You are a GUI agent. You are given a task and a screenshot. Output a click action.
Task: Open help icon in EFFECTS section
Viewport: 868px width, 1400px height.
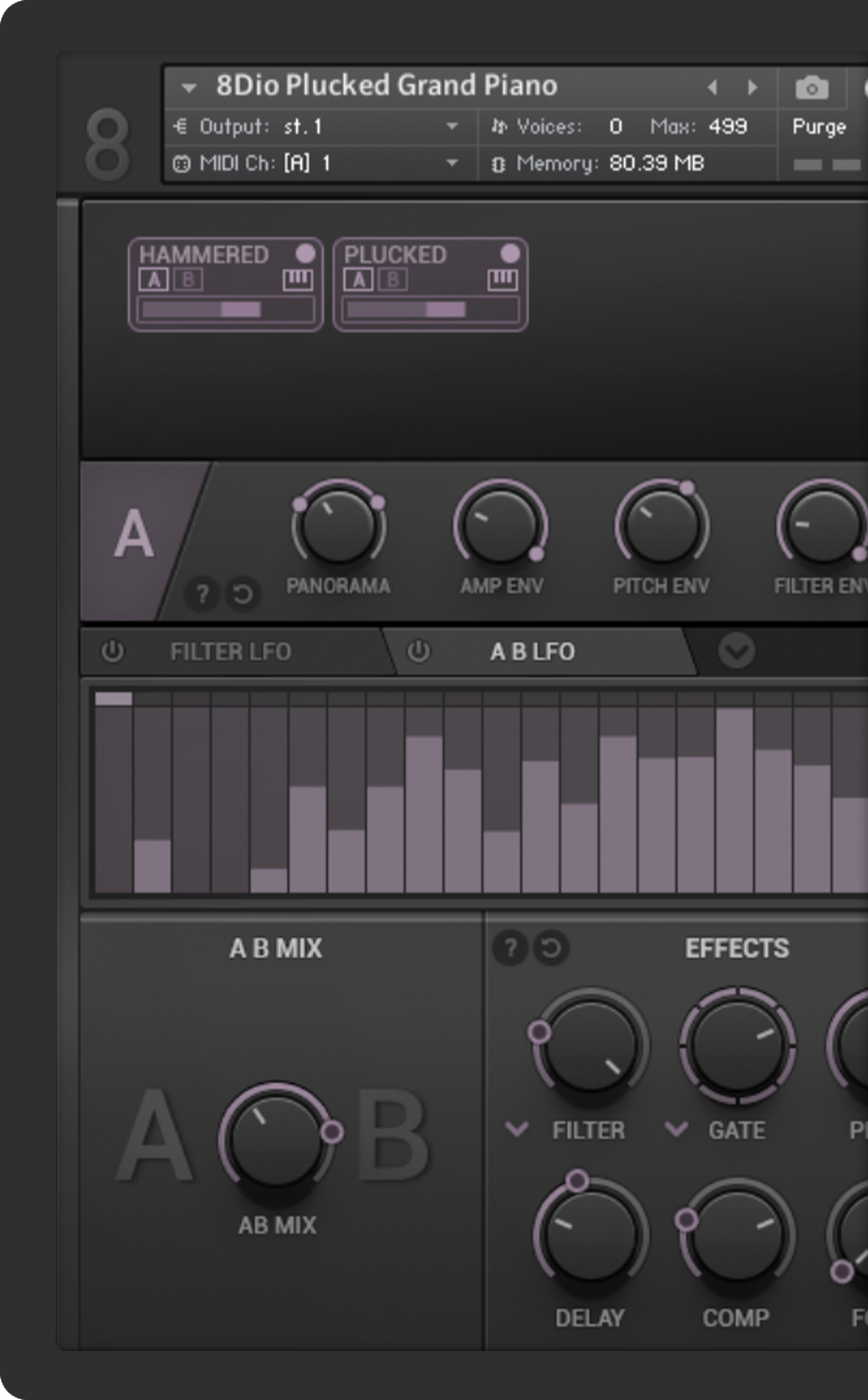(510, 949)
